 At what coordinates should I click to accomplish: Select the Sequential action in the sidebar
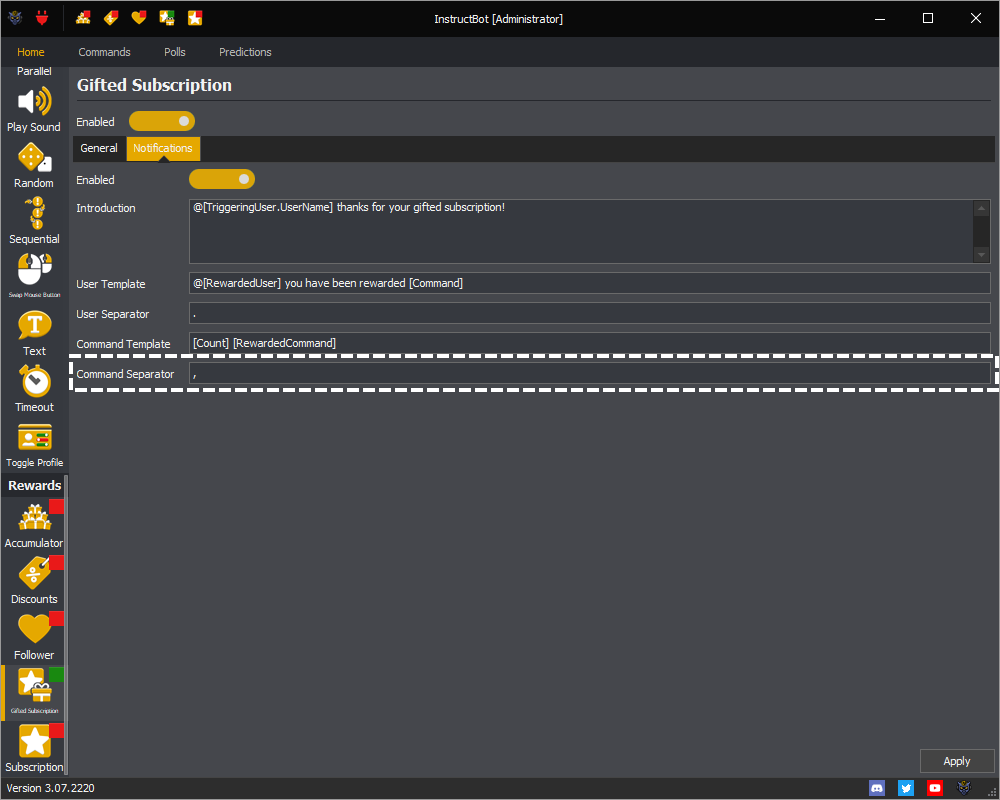(x=34, y=221)
